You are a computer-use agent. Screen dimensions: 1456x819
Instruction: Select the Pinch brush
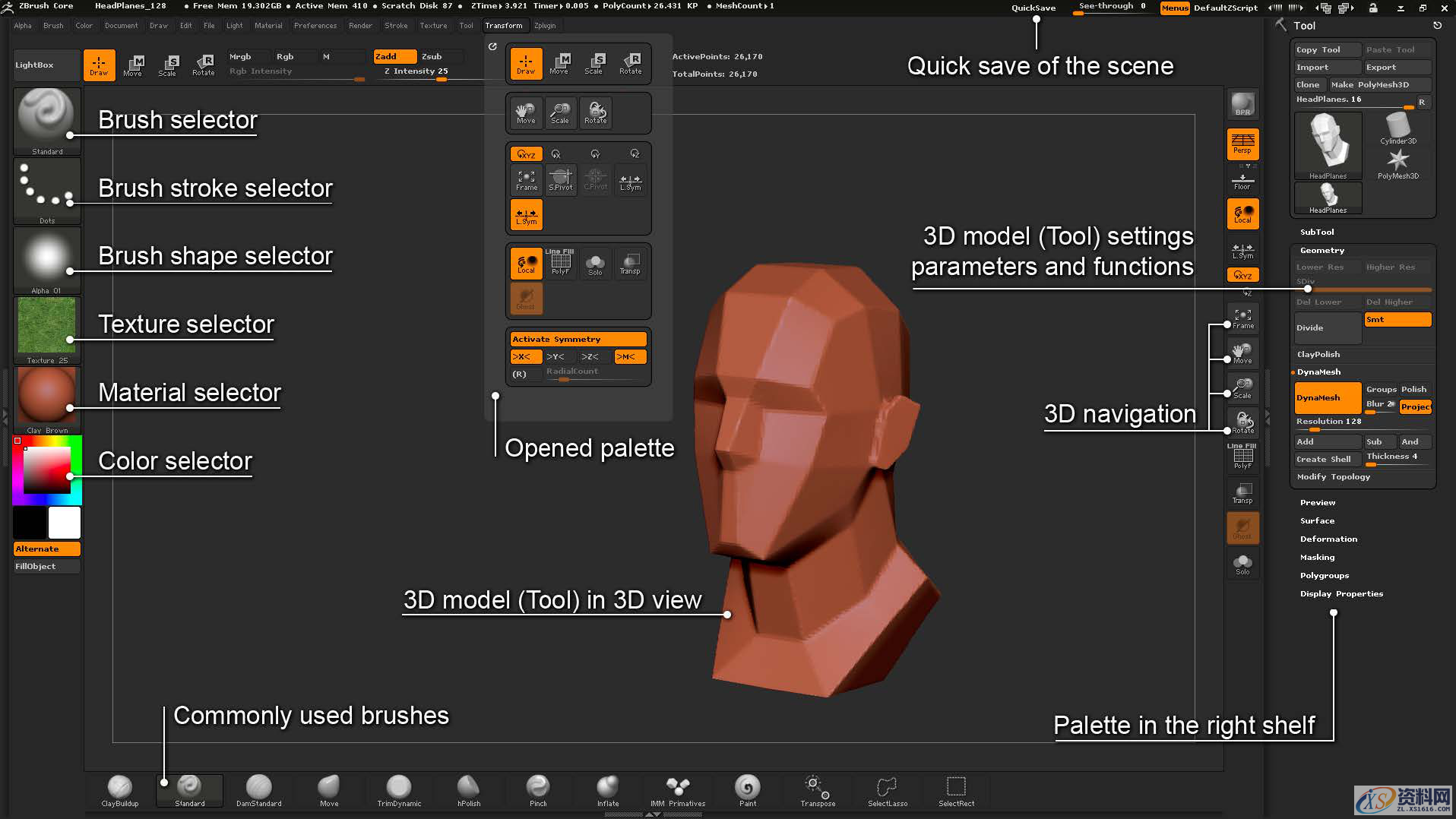click(x=538, y=790)
